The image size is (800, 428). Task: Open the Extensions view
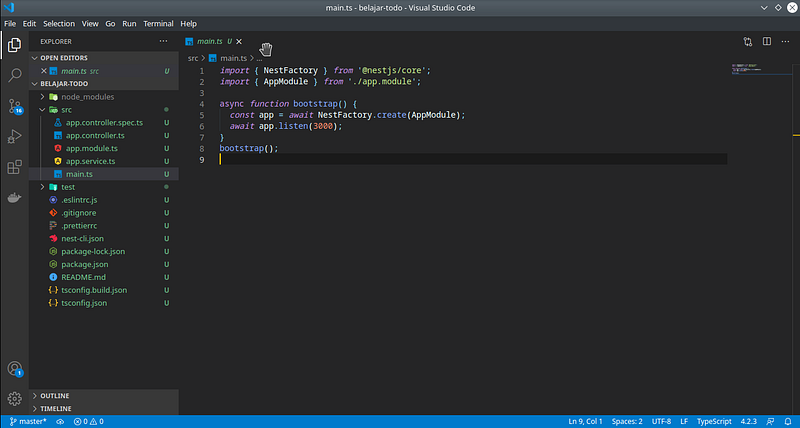click(14, 167)
